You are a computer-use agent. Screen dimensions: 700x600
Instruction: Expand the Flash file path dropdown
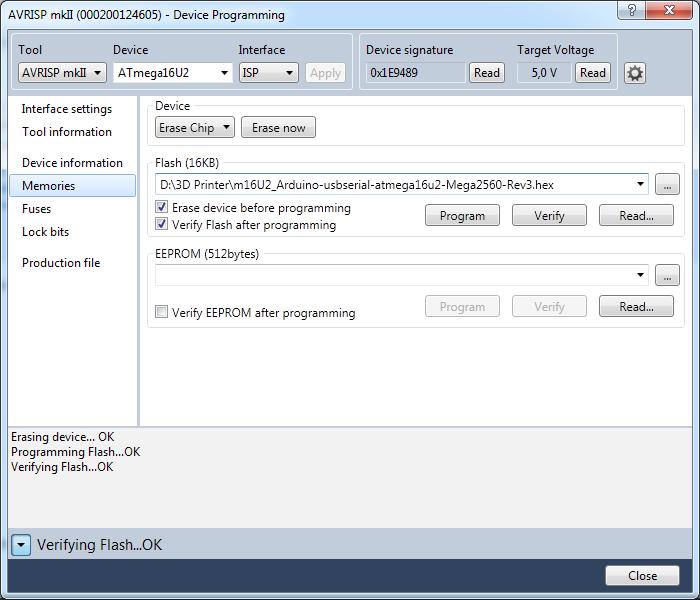pos(641,184)
